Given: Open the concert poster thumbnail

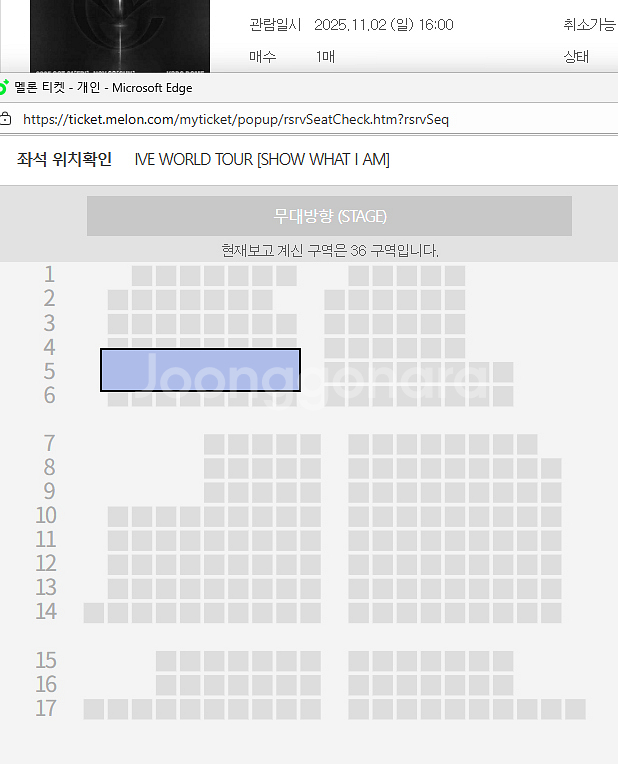Looking at the screenshot, I should (x=120, y=36).
